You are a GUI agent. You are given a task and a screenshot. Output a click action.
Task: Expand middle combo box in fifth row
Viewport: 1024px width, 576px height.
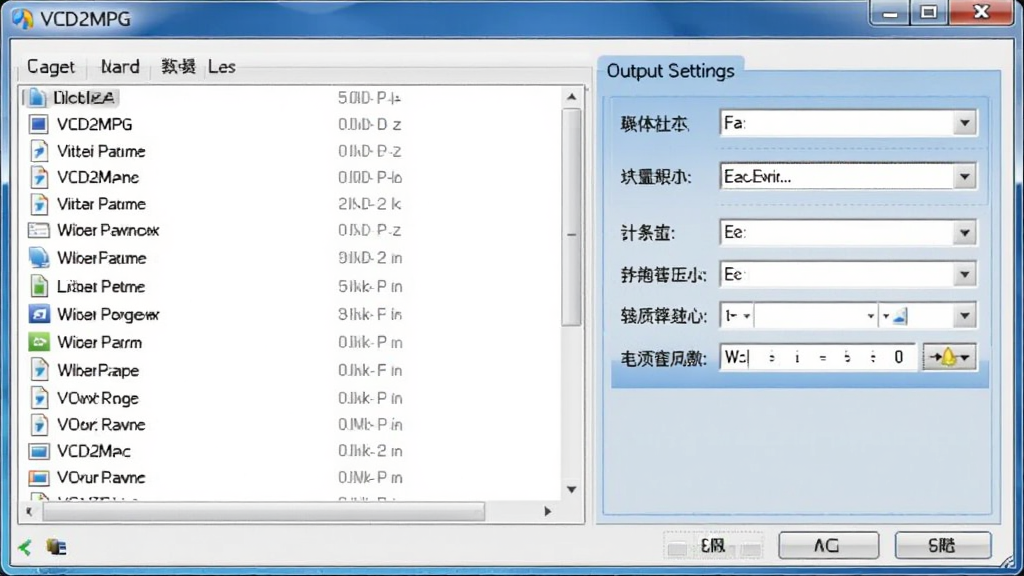coord(871,316)
